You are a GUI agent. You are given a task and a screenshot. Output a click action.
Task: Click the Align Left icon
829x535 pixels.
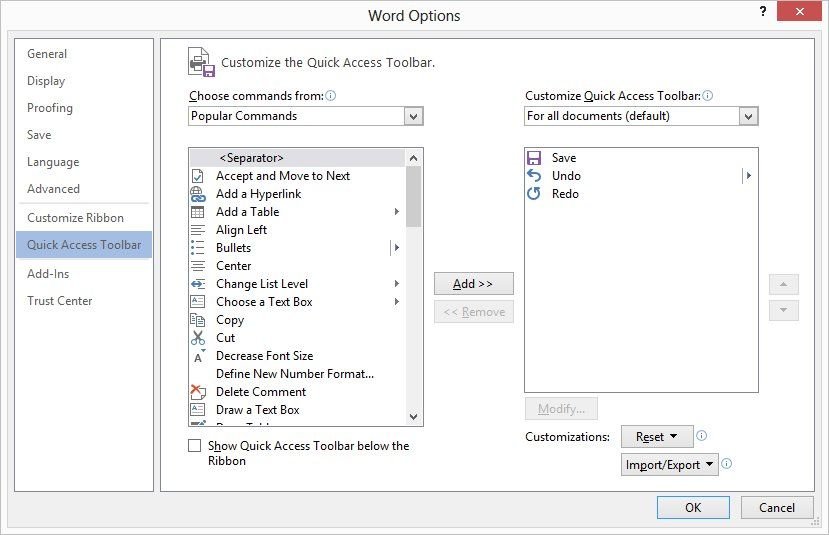point(197,230)
